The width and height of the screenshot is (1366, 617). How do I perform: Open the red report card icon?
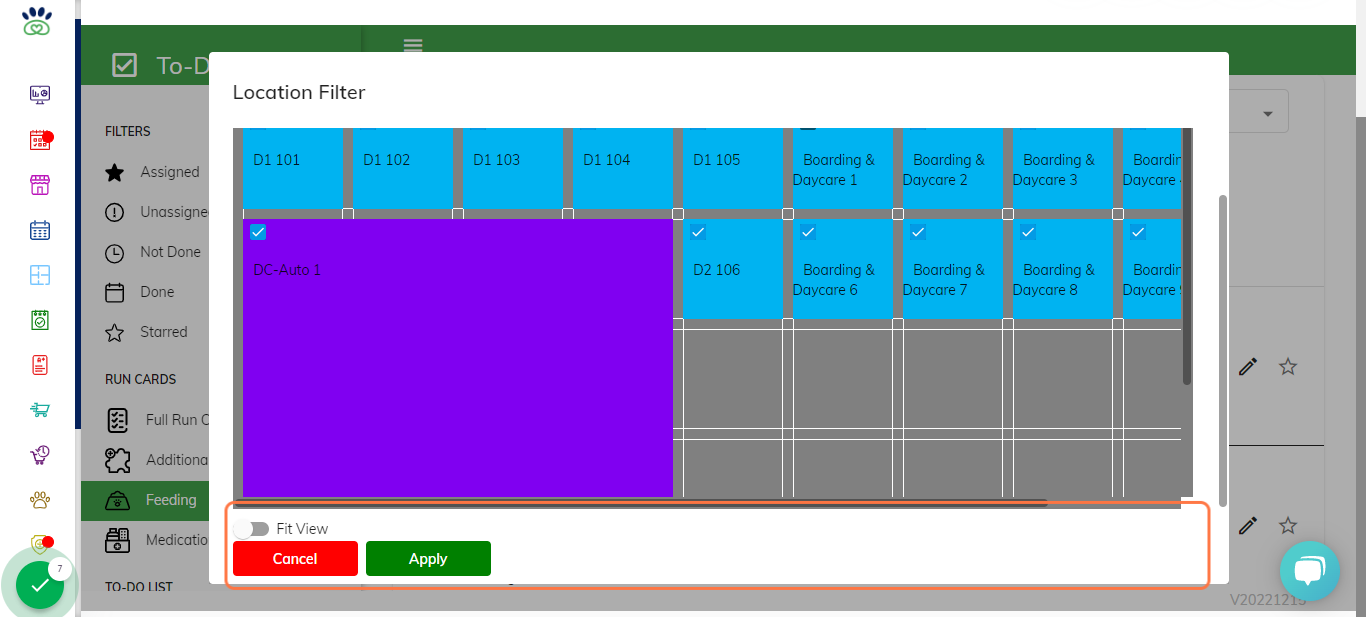point(40,365)
